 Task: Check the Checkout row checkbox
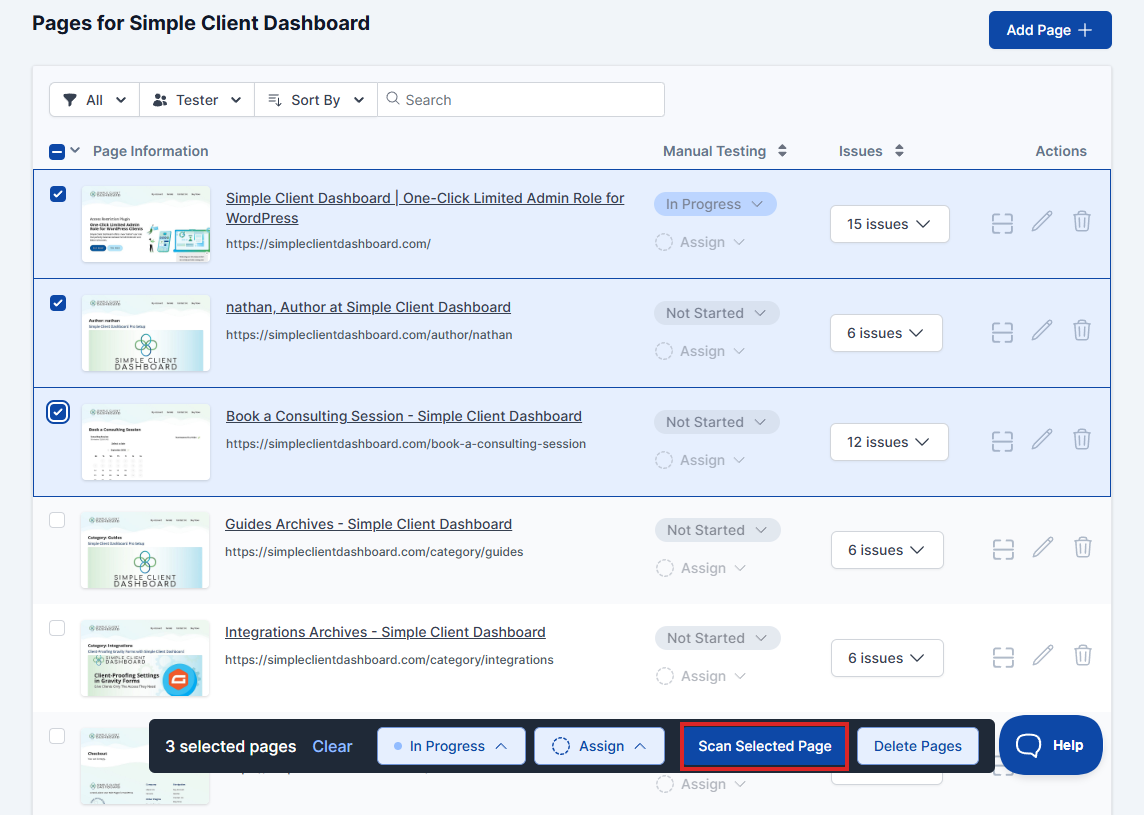click(x=57, y=735)
